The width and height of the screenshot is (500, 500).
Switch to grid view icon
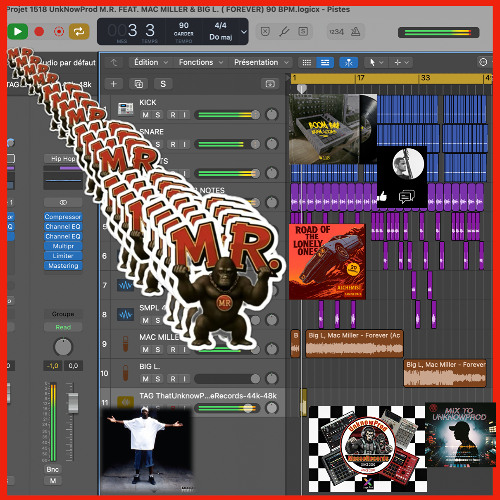[x=307, y=62]
